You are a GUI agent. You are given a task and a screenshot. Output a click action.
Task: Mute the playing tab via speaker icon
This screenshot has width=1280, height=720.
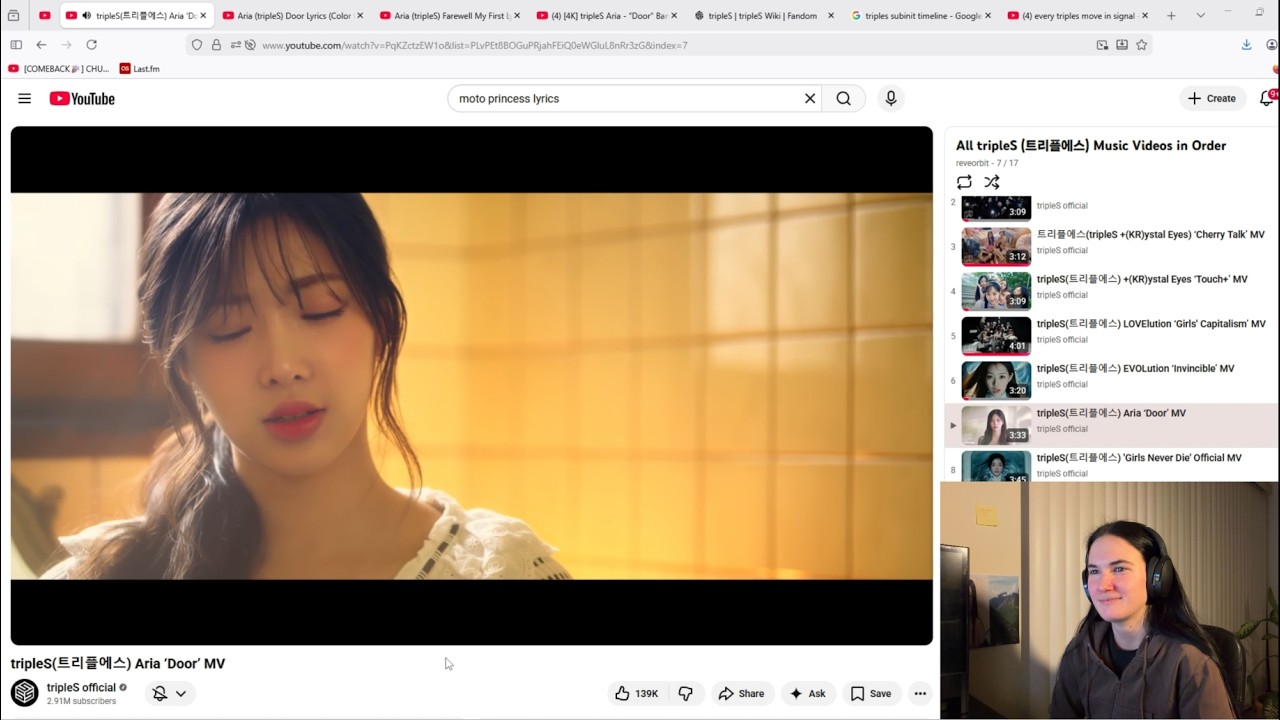(x=86, y=15)
